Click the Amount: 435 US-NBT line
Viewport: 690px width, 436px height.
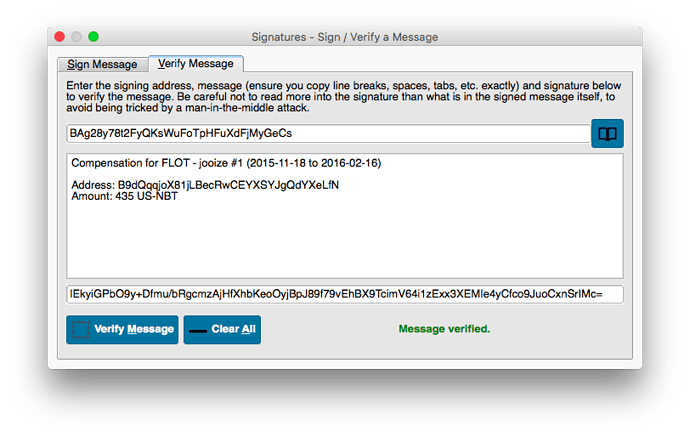125,196
